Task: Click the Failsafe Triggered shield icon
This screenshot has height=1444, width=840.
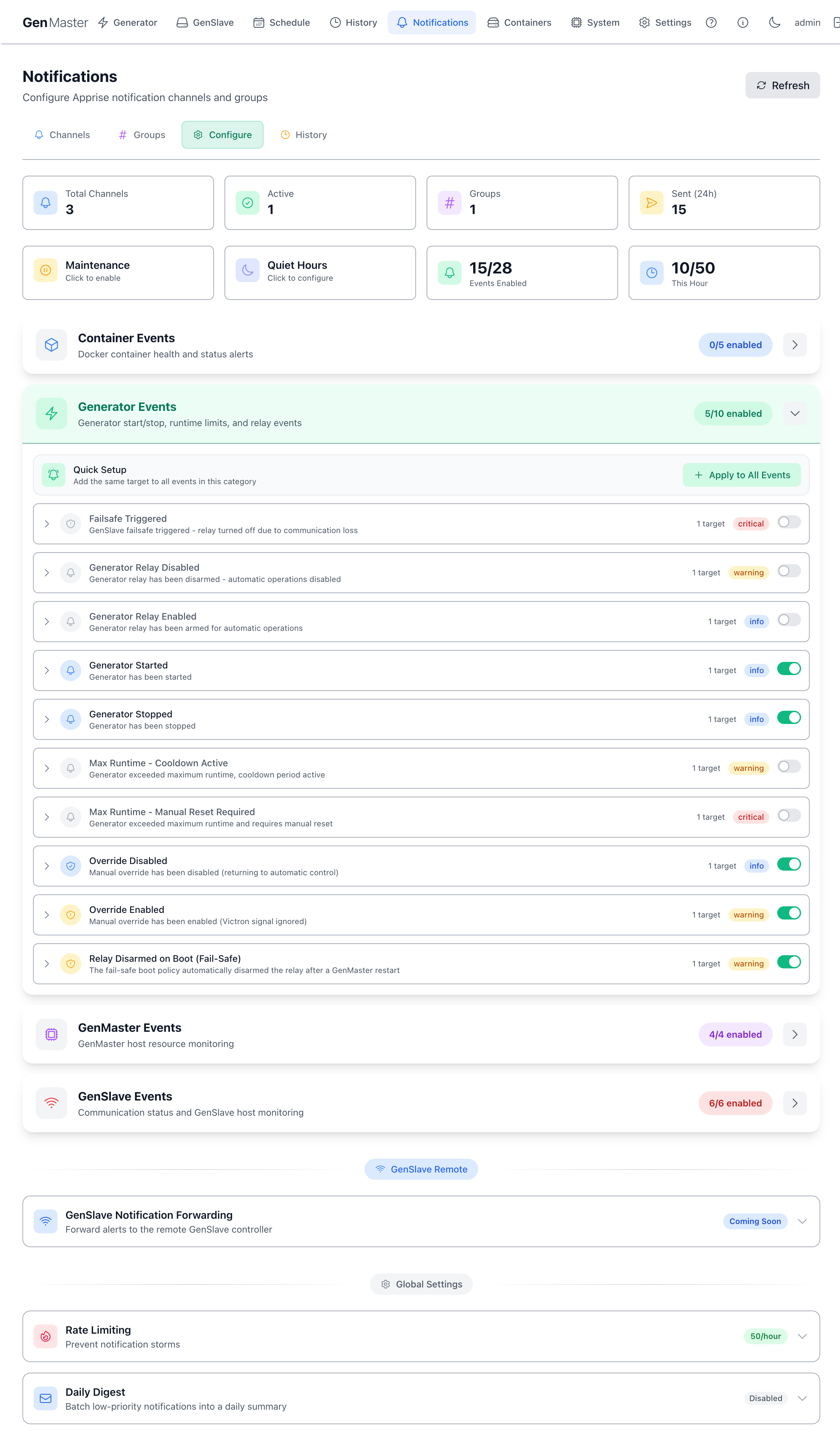Action: 70,524
